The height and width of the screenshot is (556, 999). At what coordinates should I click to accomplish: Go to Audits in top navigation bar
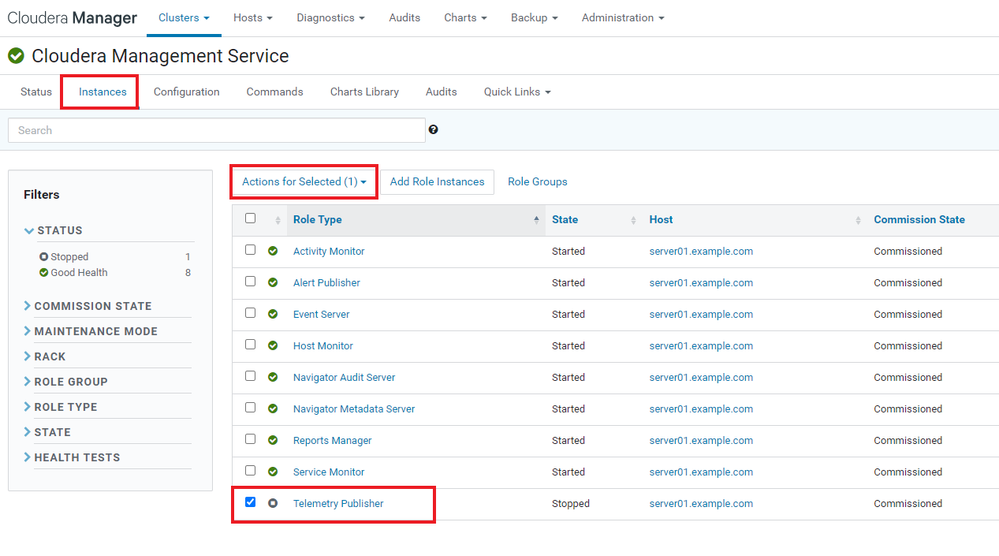pos(405,18)
